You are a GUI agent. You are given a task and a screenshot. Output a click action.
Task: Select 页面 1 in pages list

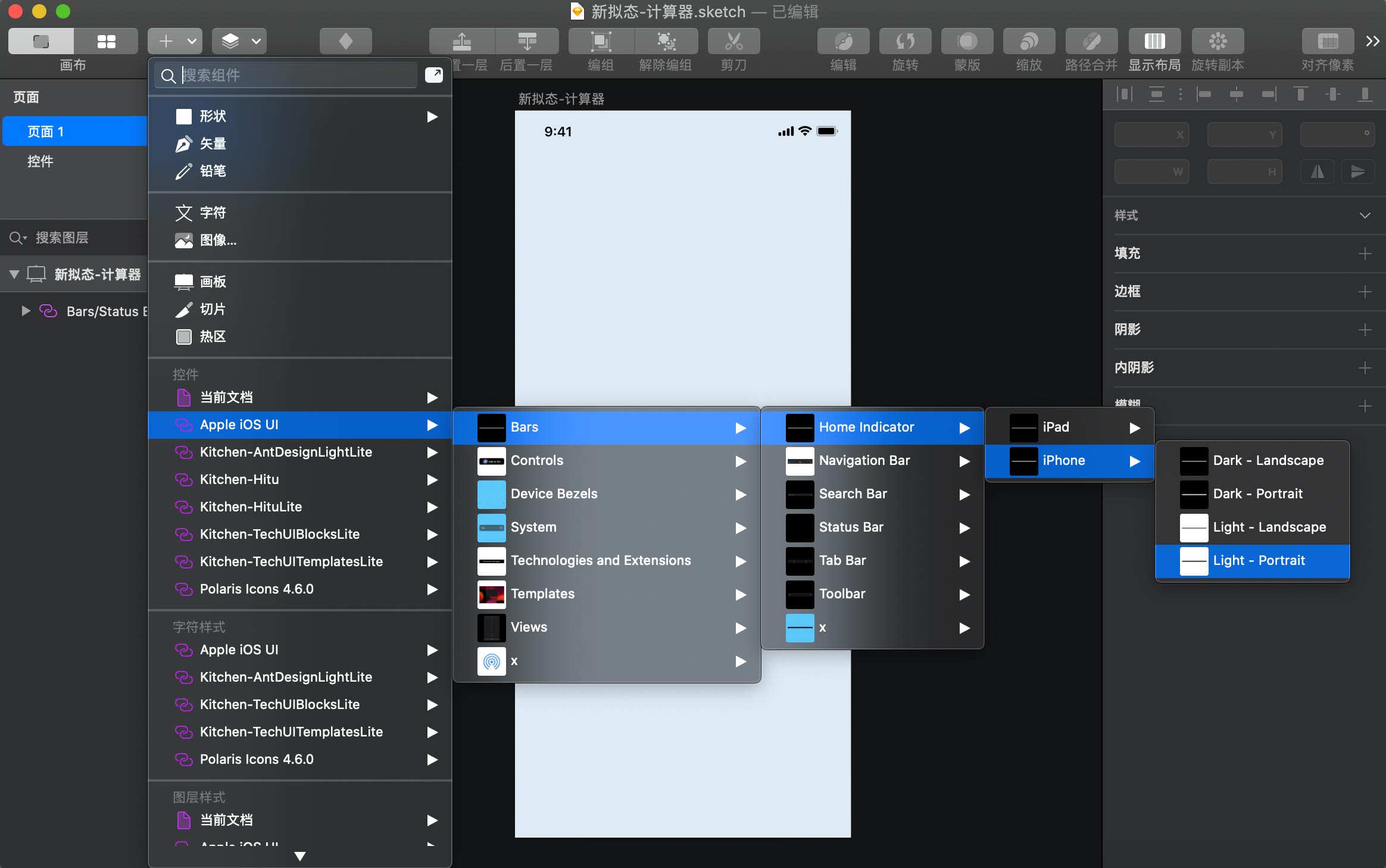pos(75,132)
